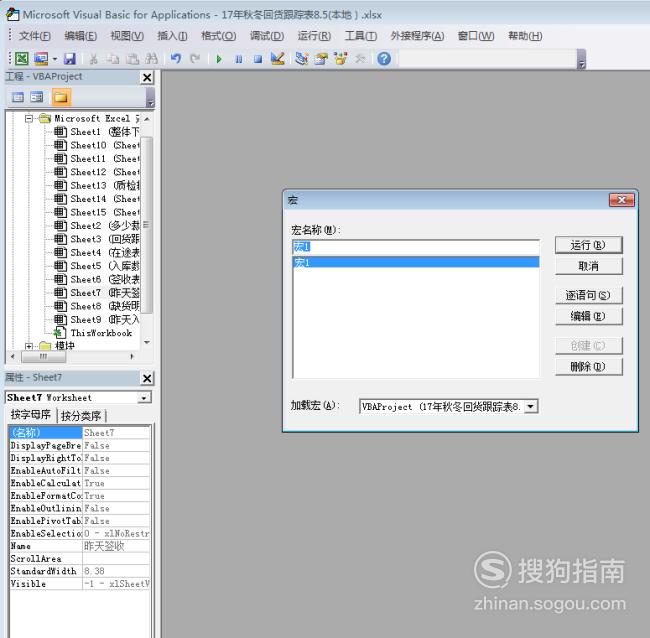
Task: Switch to the 按分类序 tab
Action: pos(81,416)
